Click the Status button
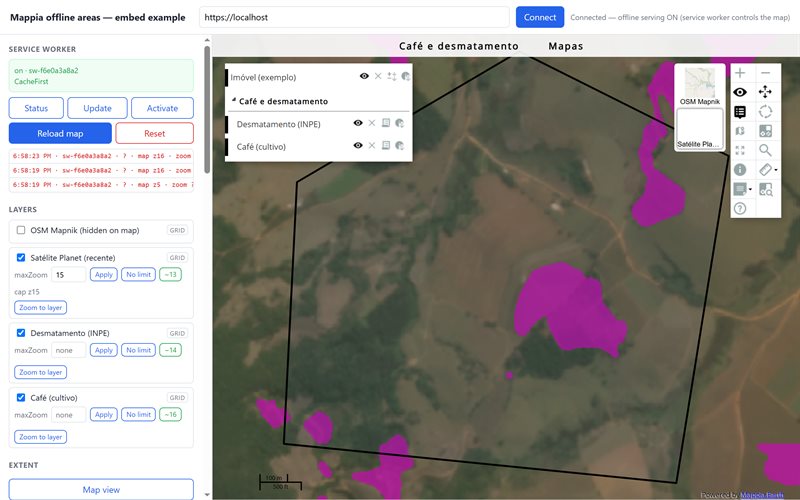Screen dimensions: 800x500 (36, 108)
